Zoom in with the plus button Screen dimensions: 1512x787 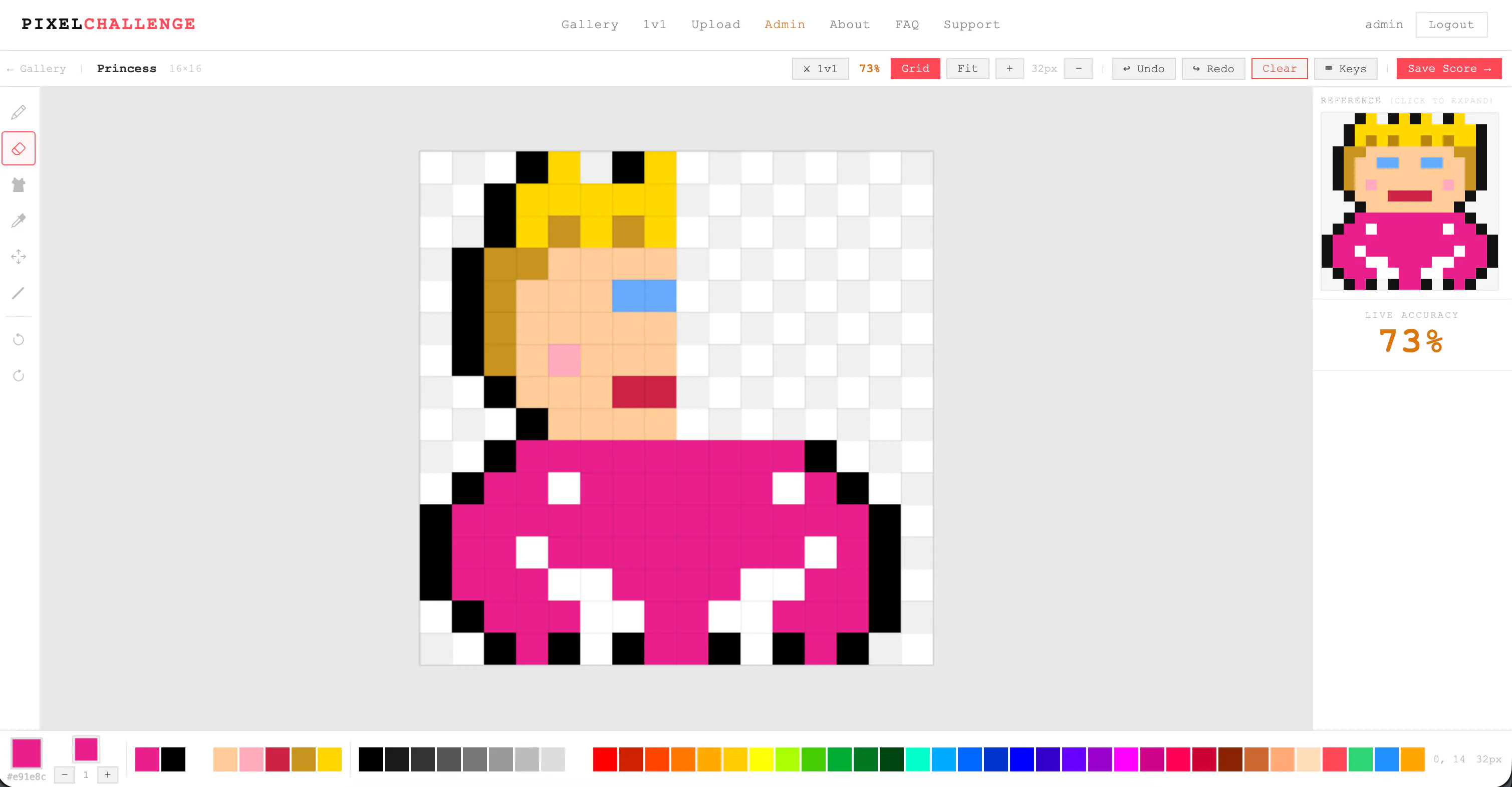1010,69
